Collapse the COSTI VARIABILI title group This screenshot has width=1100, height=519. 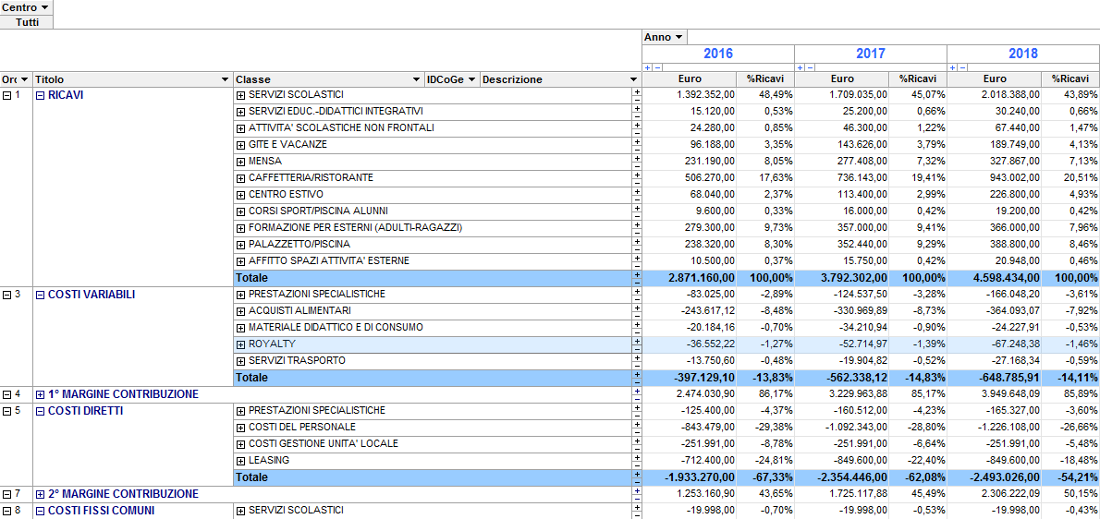pyautogui.click(x=40, y=295)
